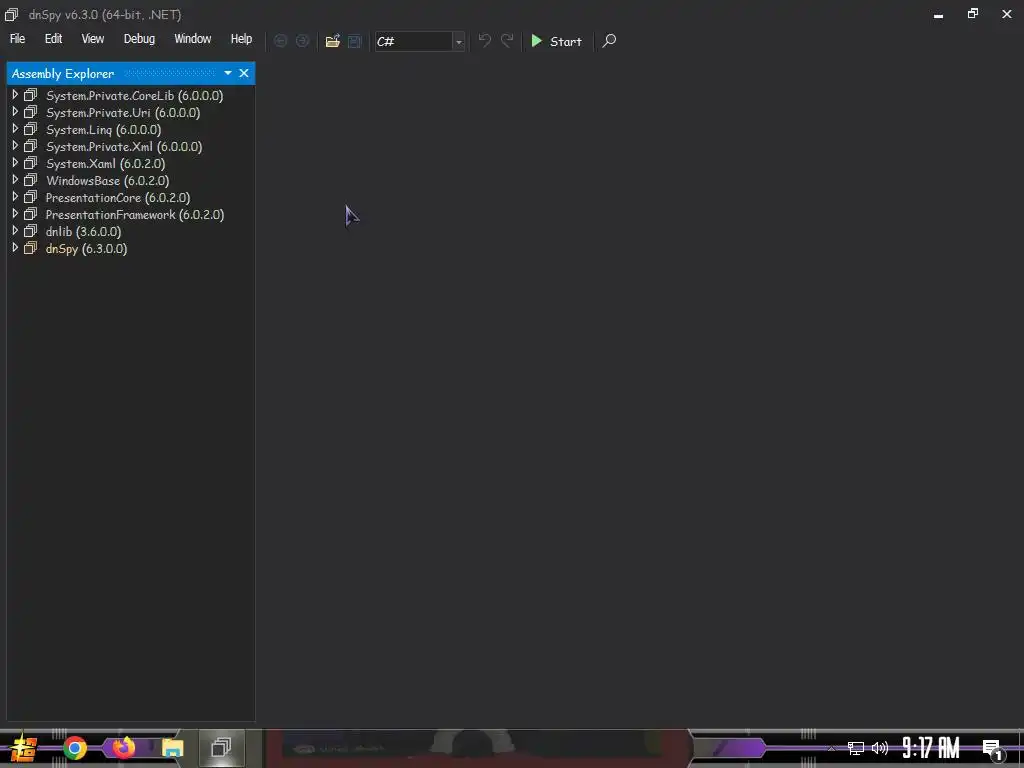Click the dnSpy taskbar button
The width and height of the screenshot is (1024, 768).
coord(221,748)
